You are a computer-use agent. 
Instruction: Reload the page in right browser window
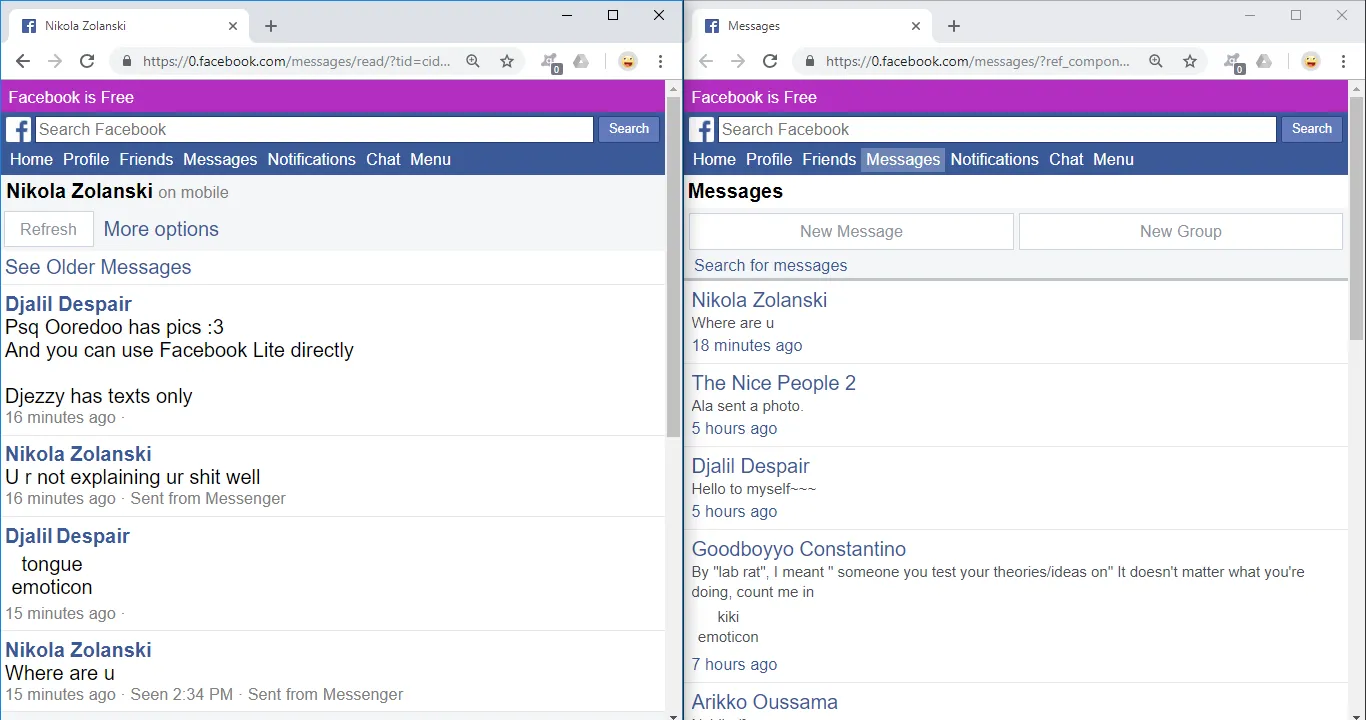pyautogui.click(x=770, y=61)
